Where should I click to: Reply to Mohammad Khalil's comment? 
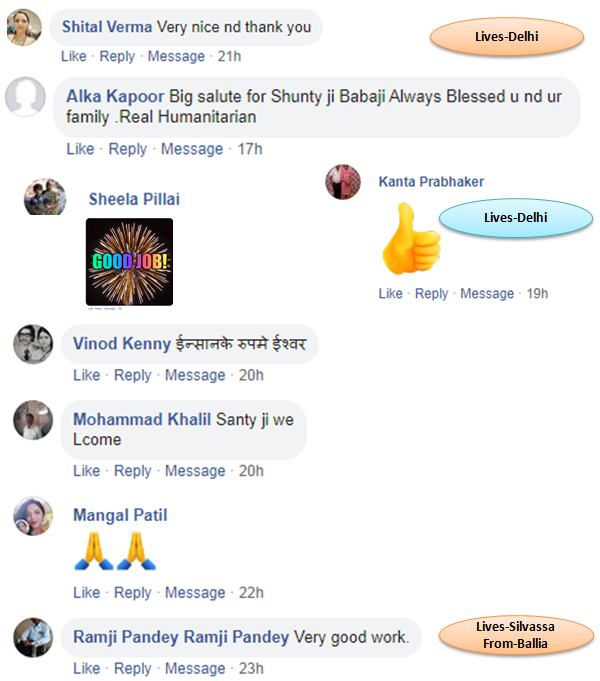tap(133, 471)
